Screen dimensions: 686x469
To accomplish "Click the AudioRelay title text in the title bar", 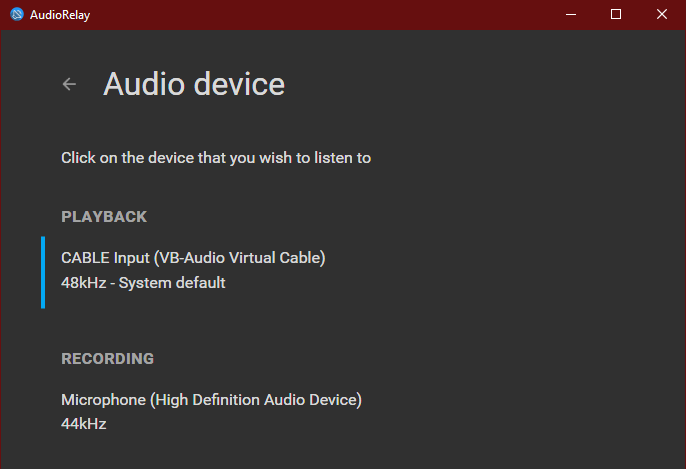I will [60, 15].
